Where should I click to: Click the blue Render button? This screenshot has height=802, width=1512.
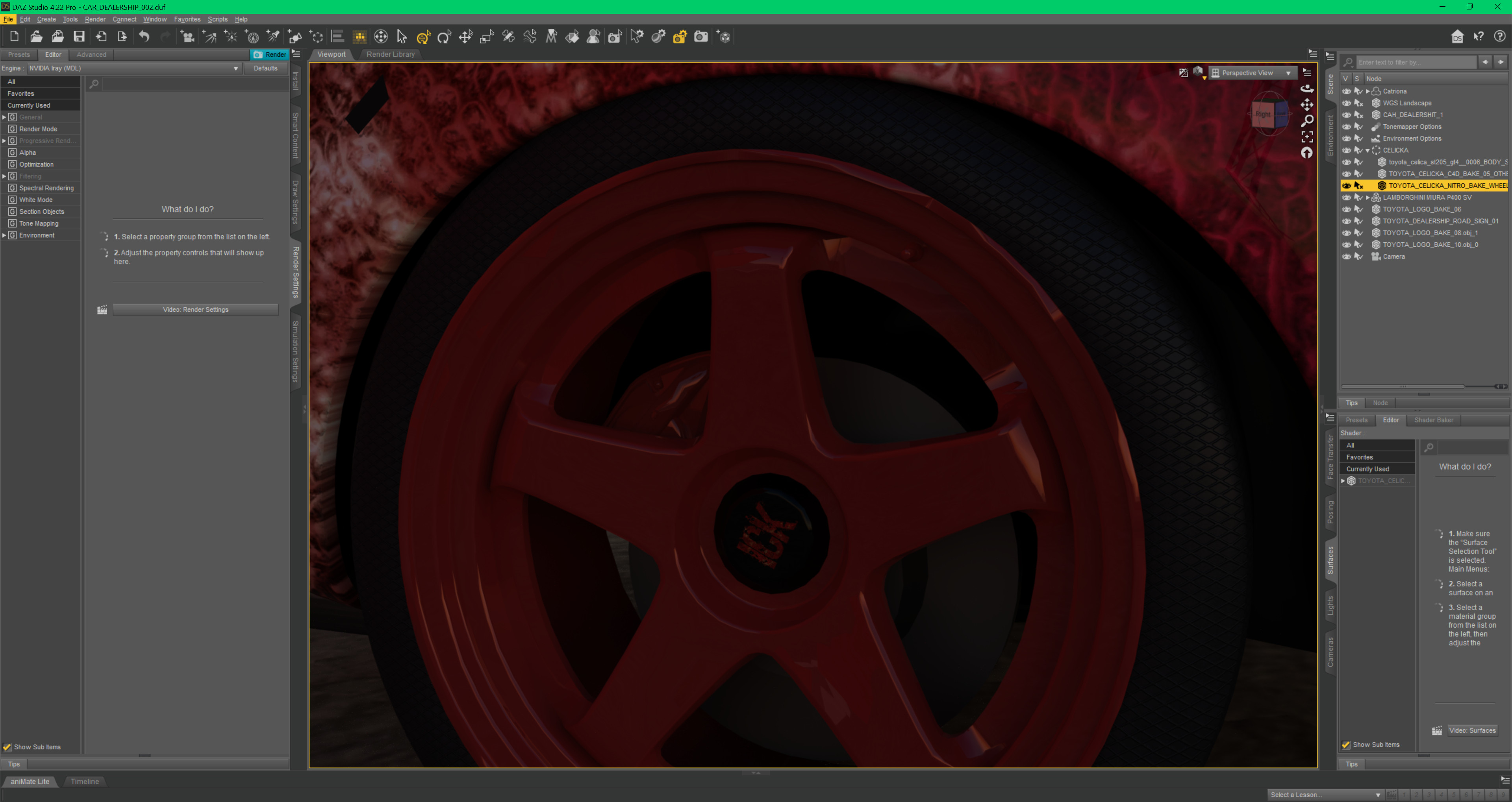[269, 54]
